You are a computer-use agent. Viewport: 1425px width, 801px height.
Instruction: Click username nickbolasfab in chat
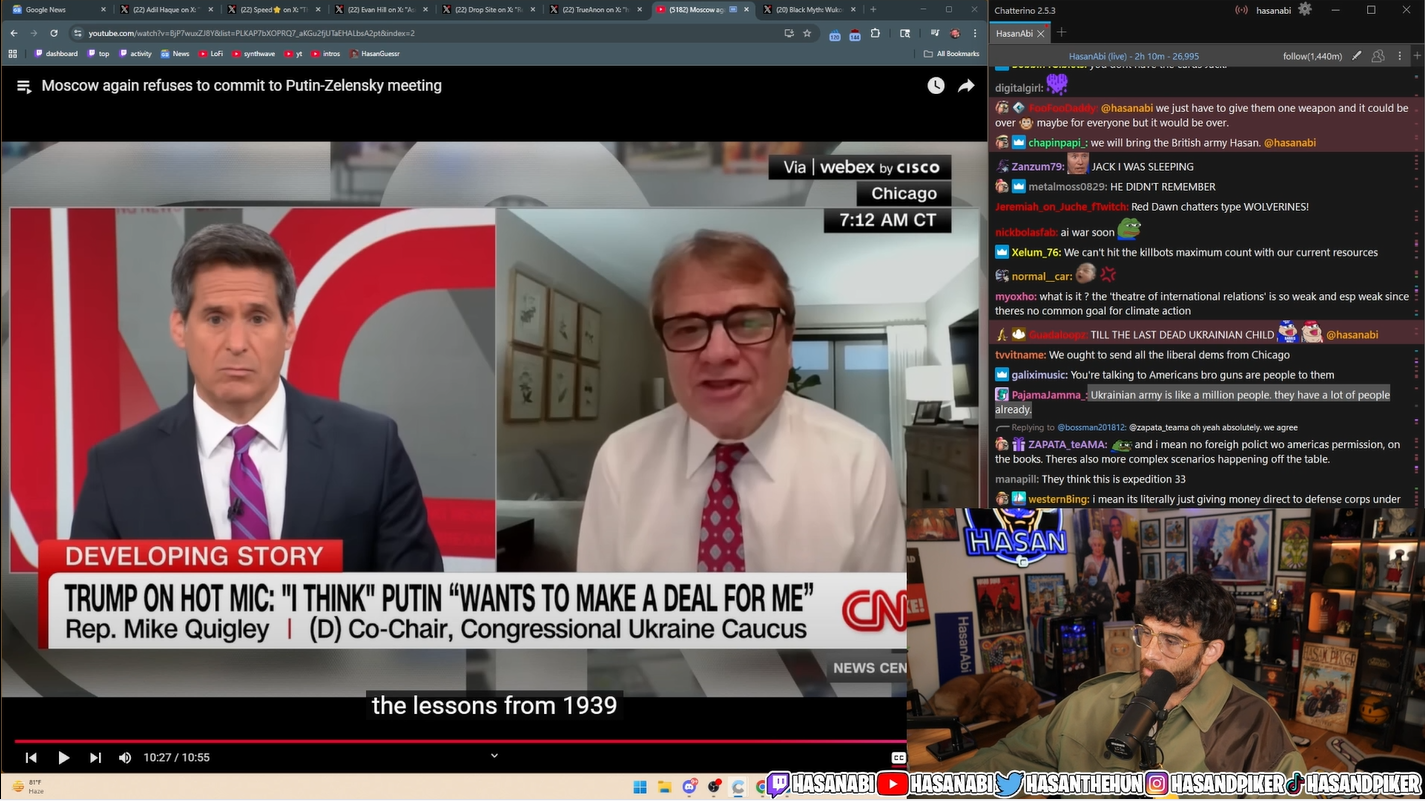click(x=1026, y=233)
